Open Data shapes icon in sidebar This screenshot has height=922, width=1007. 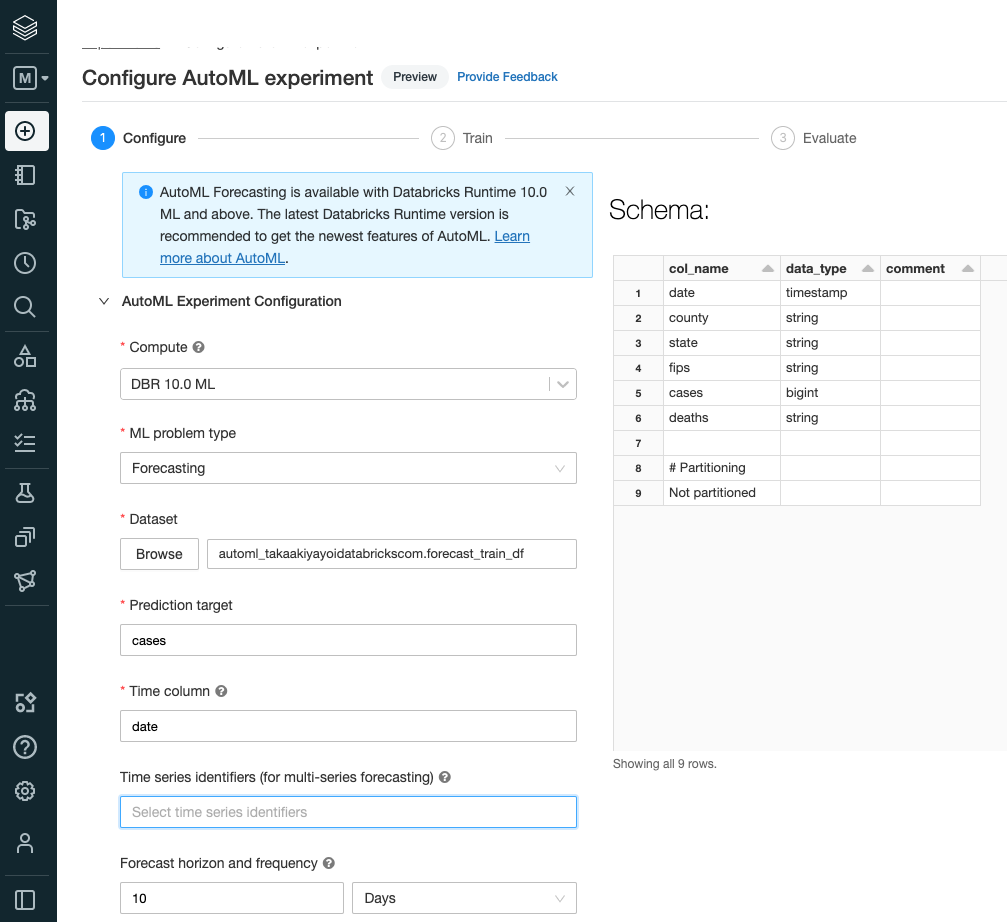(25, 356)
